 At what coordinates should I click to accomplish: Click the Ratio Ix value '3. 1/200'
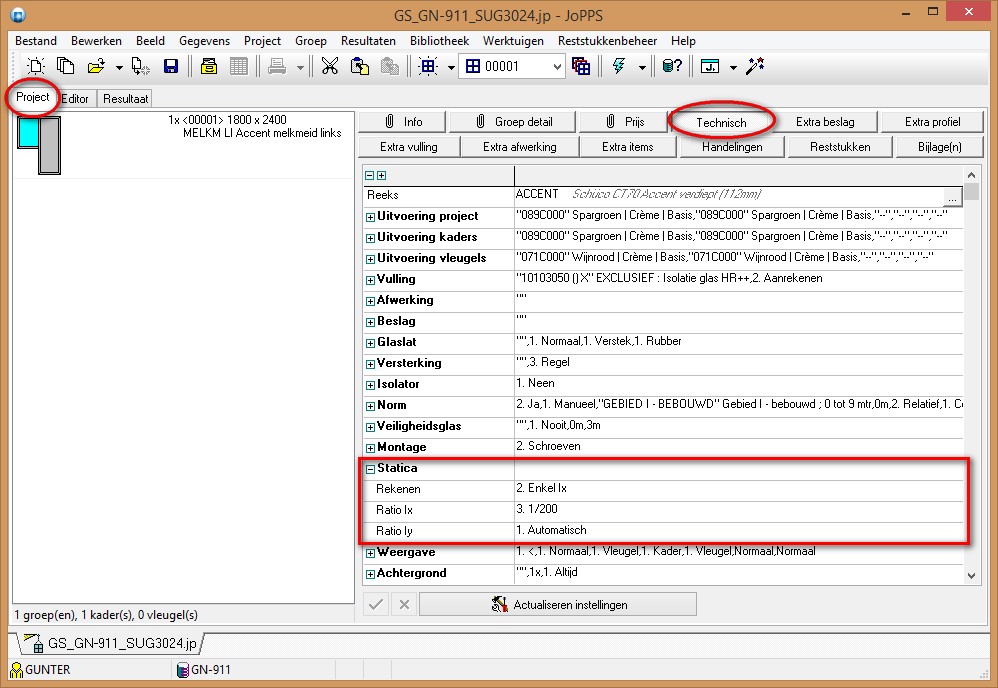point(537,509)
